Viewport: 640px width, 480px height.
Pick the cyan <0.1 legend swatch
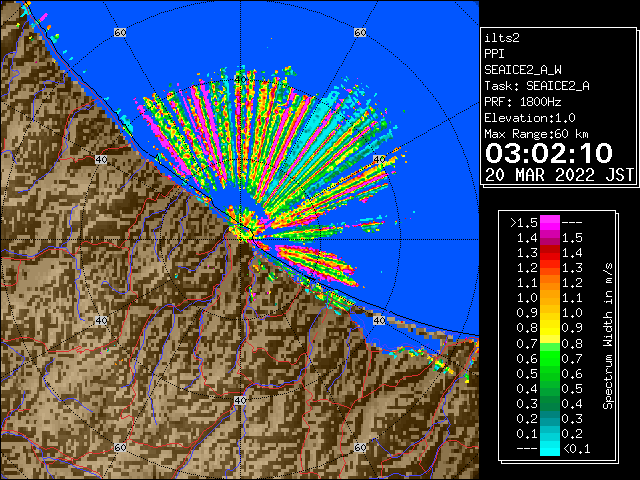[550, 449]
